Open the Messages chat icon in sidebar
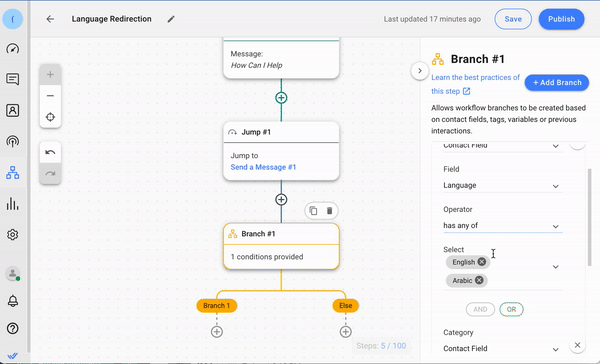 [13, 79]
